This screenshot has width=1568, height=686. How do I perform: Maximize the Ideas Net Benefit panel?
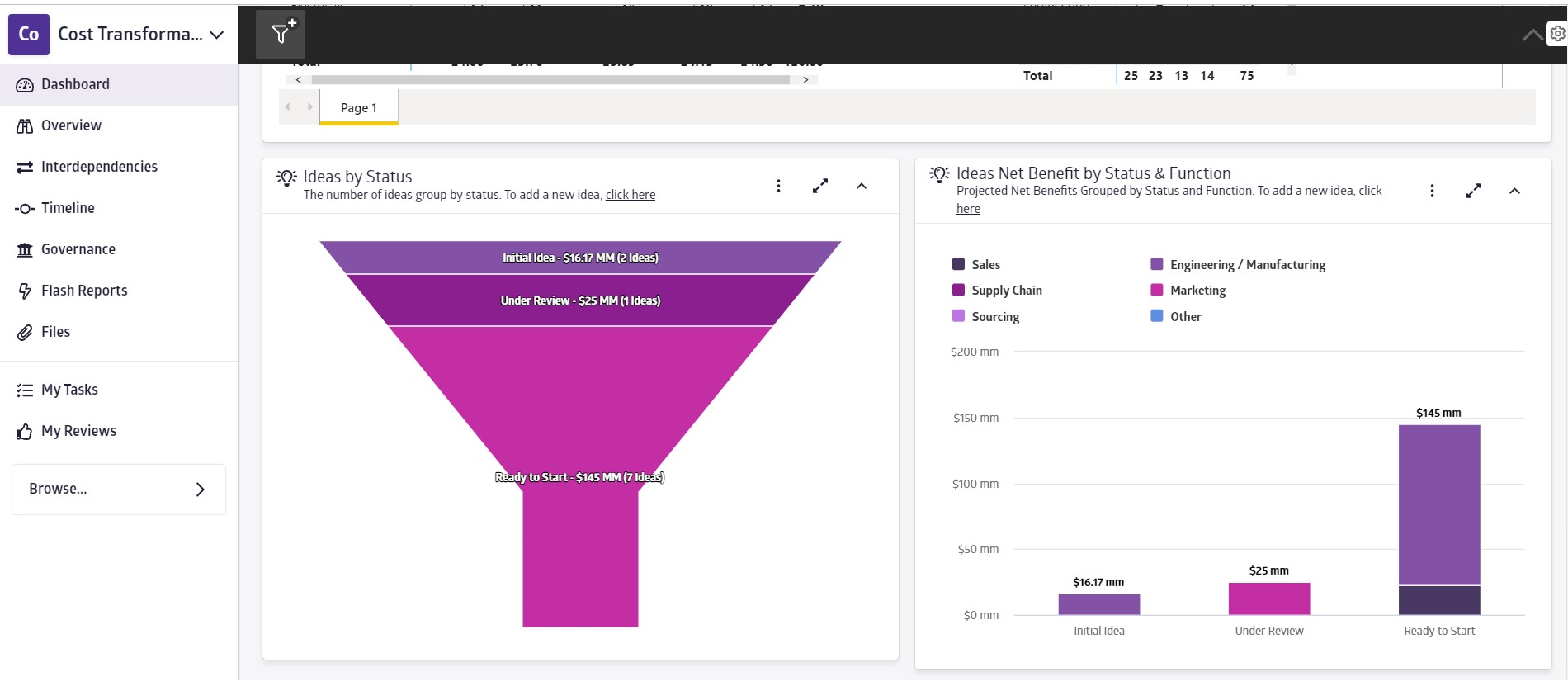1473,191
